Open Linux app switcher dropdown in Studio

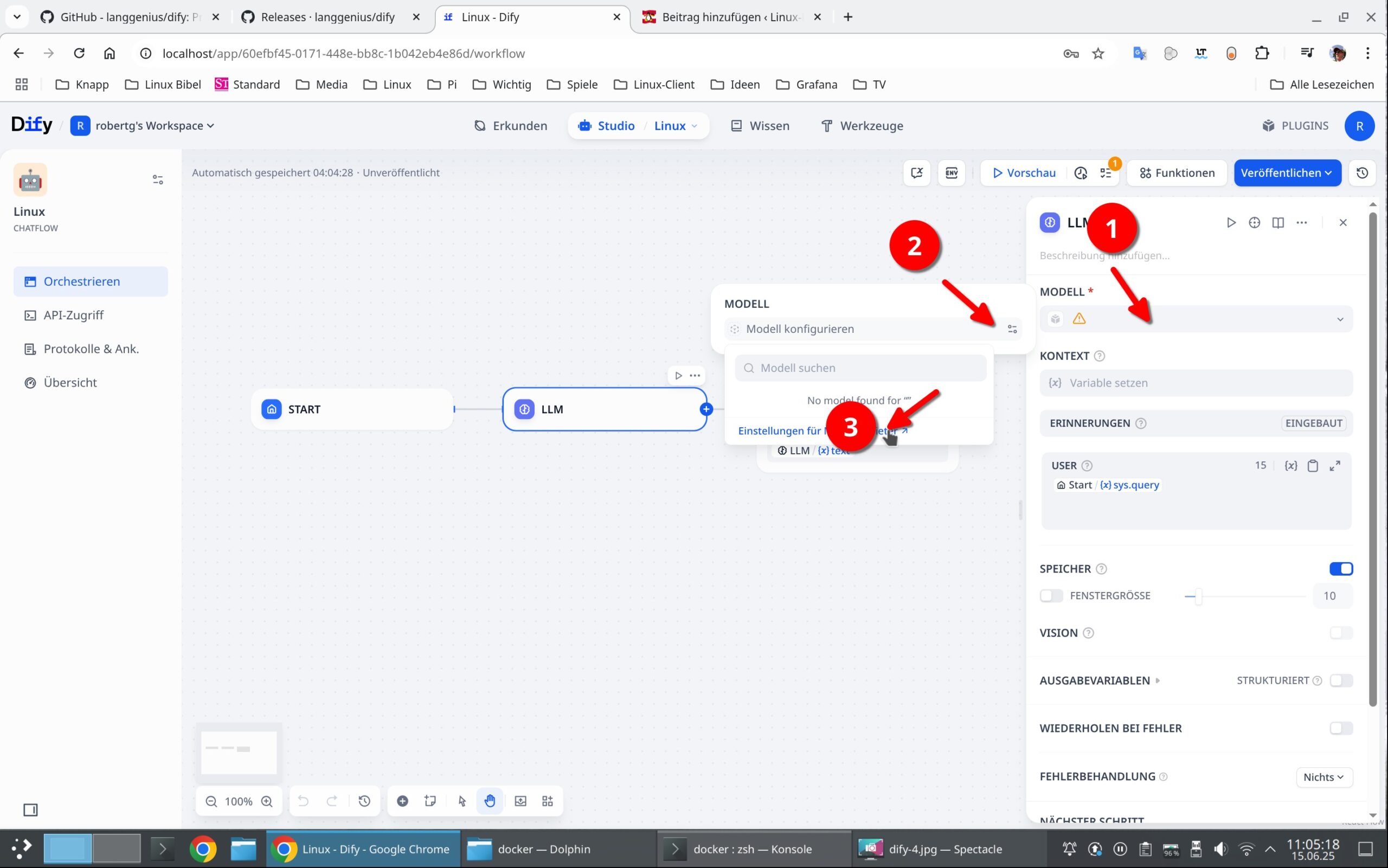click(676, 126)
